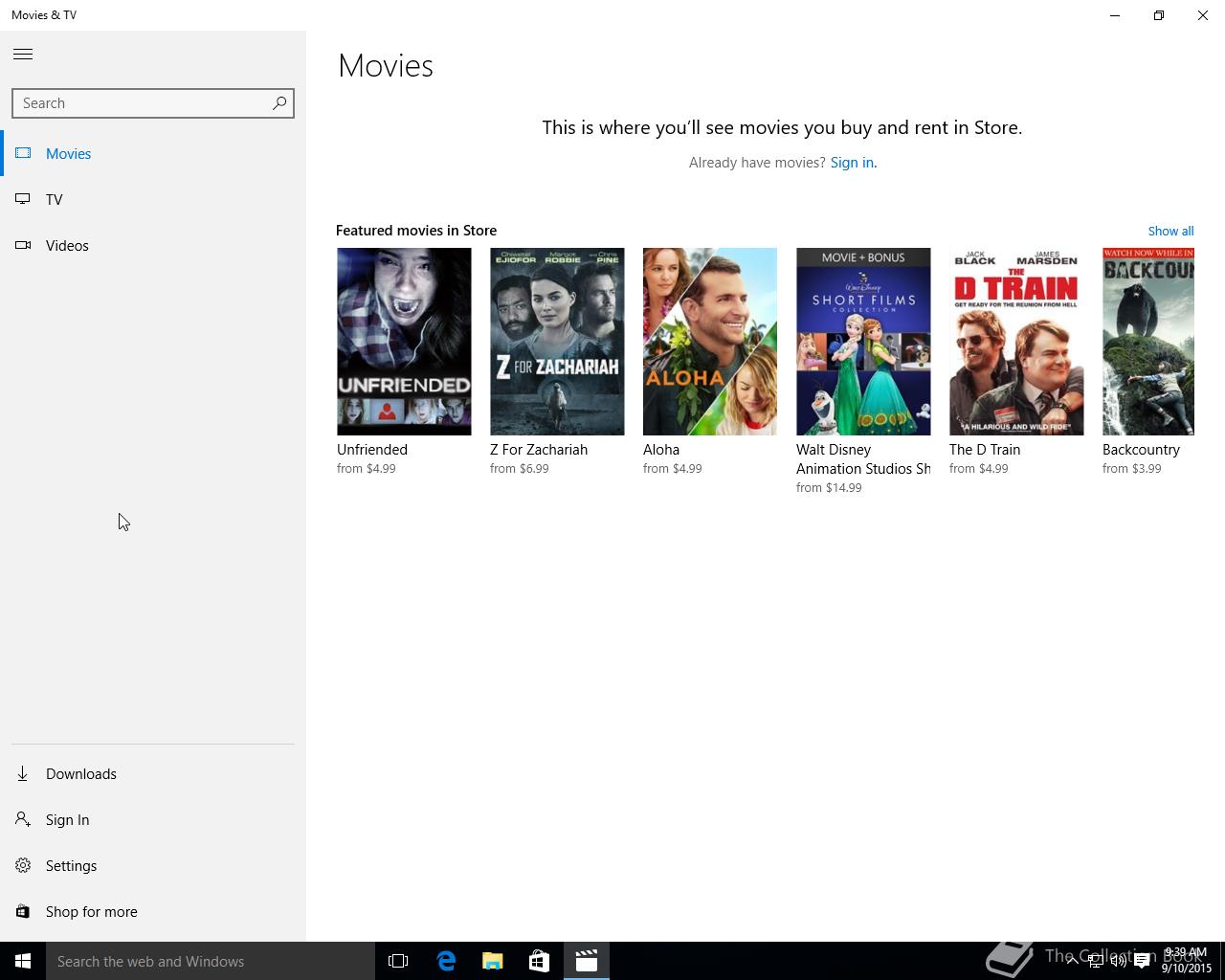1225x980 pixels.
Task: Click the TV monitor icon in sidebar
Action: (x=23, y=199)
